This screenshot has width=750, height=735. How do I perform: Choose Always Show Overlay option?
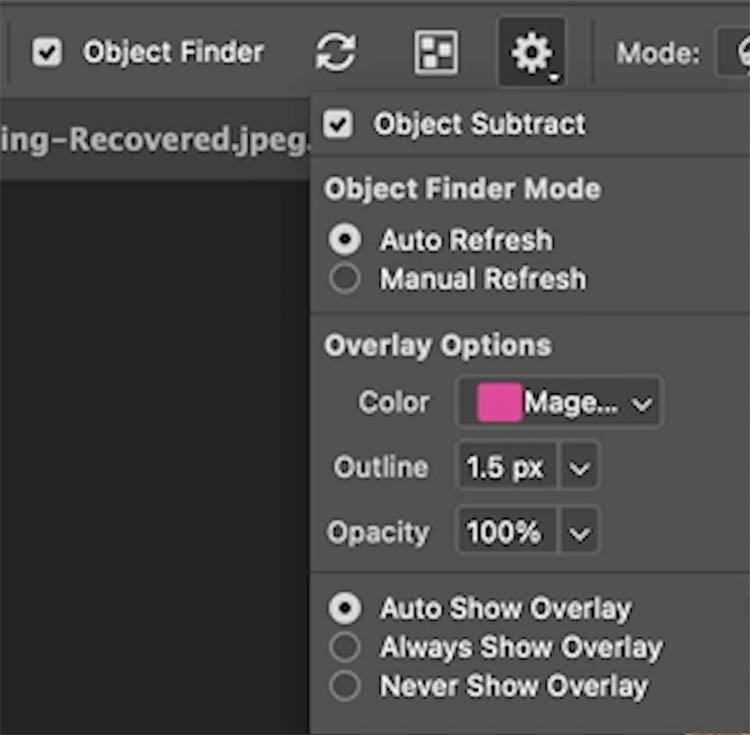(345, 647)
